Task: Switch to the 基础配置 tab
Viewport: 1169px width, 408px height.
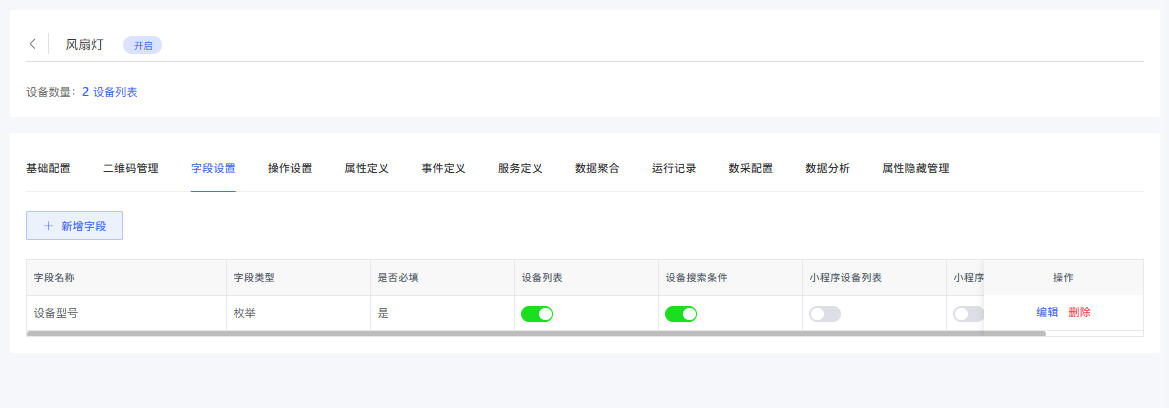Action: 48,168
